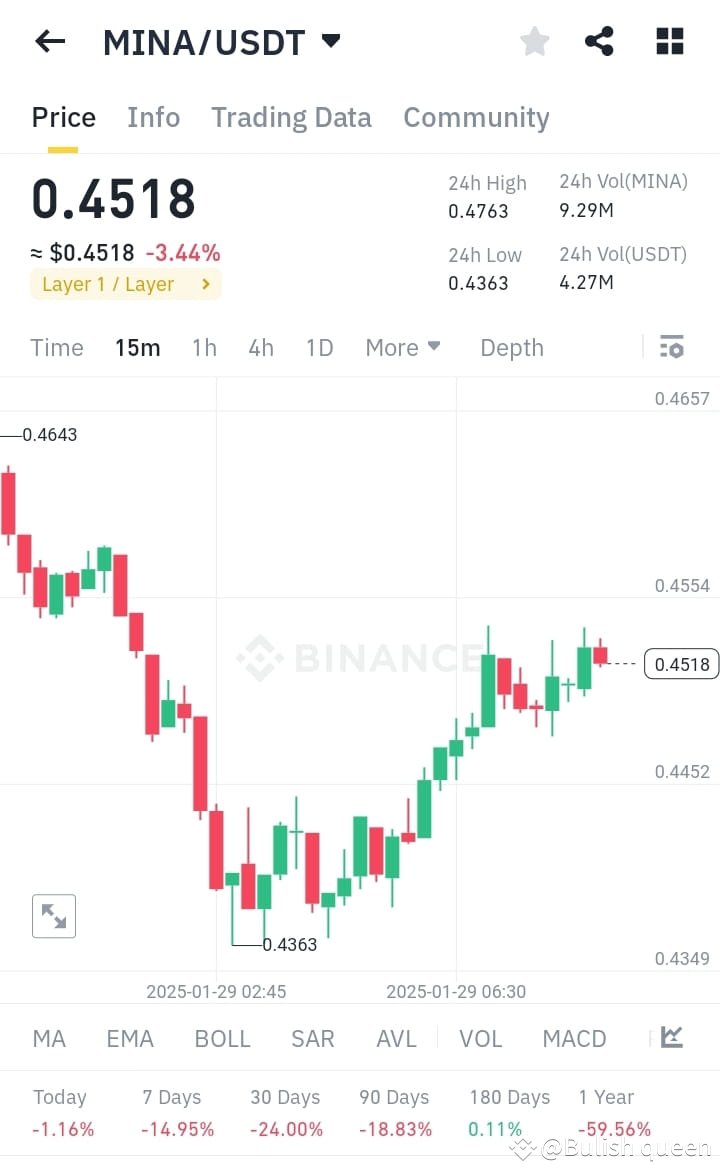720x1170 pixels.
Task: Select the MACD indicator
Action: [574, 1038]
